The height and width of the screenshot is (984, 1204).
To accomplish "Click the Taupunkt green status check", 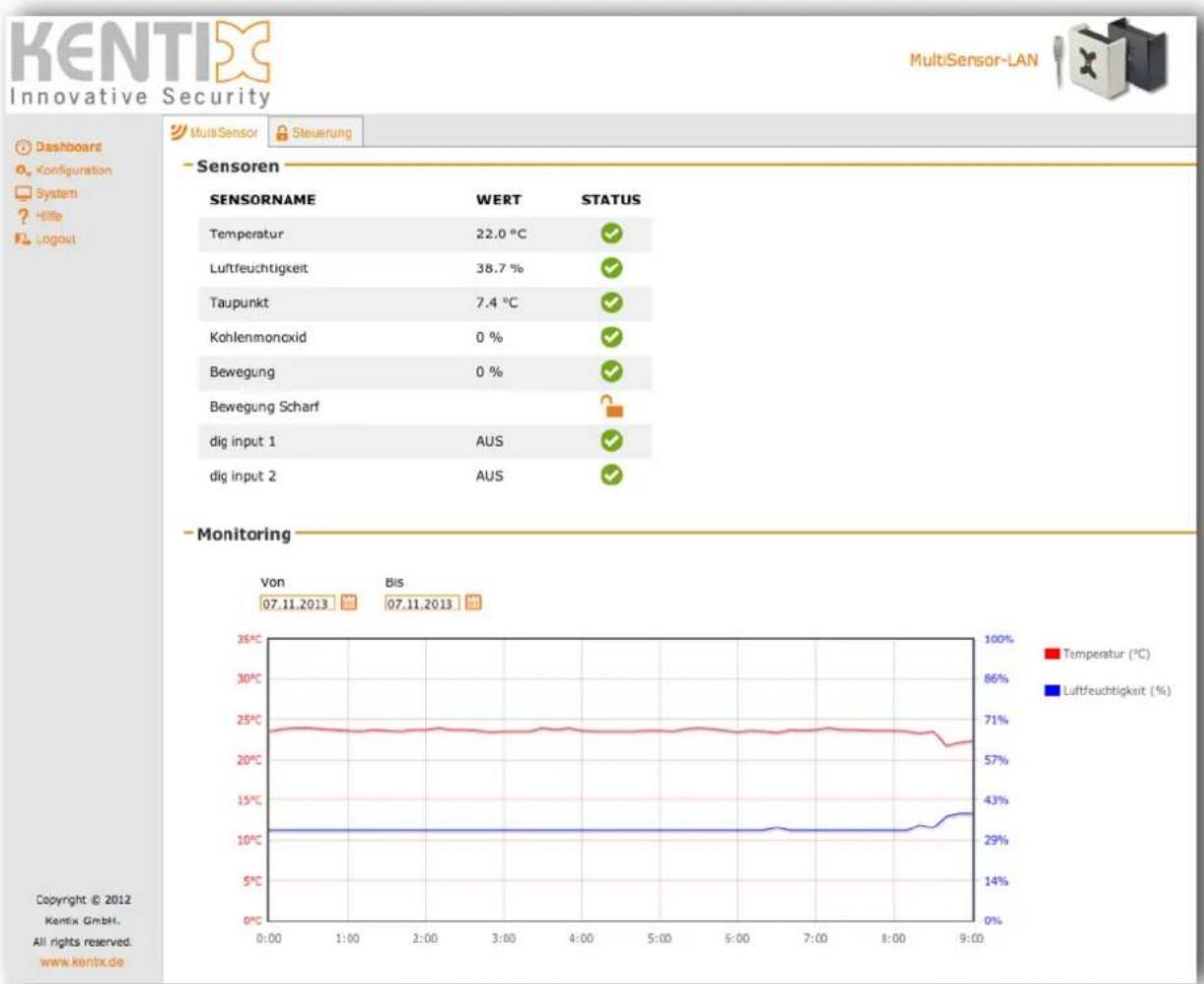I will click(x=611, y=303).
